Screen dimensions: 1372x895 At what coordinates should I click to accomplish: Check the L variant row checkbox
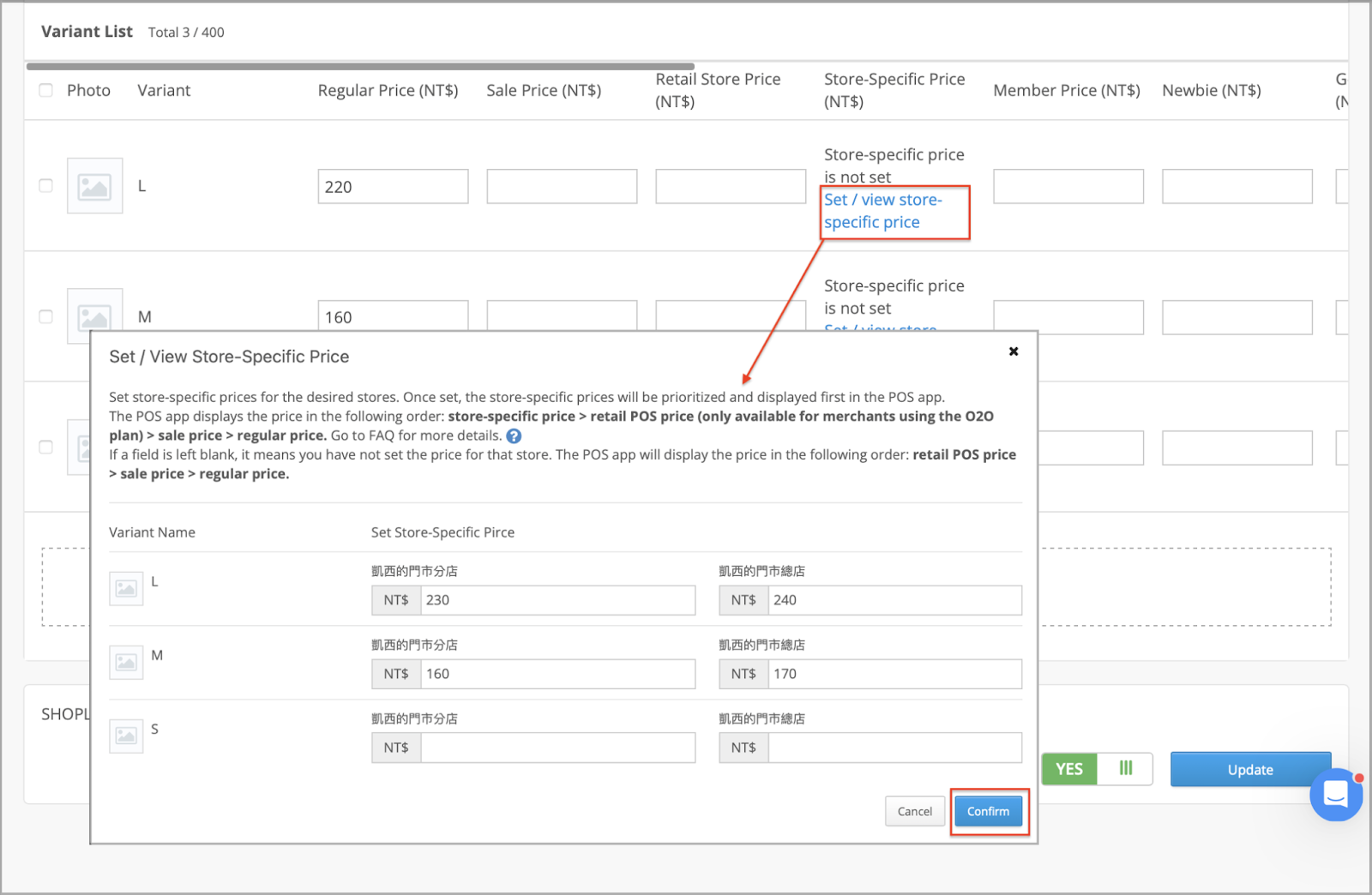tap(46, 185)
